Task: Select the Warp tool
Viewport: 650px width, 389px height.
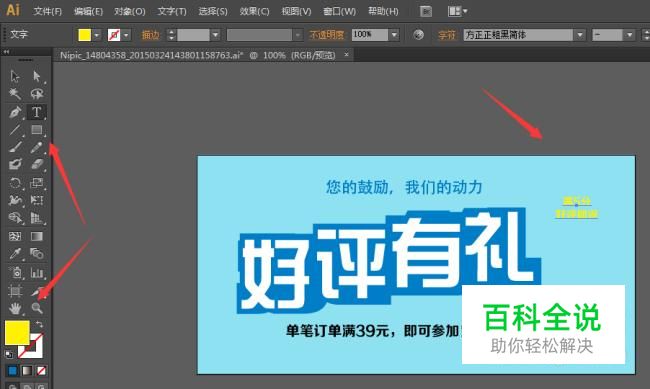Action: point(15,201)
